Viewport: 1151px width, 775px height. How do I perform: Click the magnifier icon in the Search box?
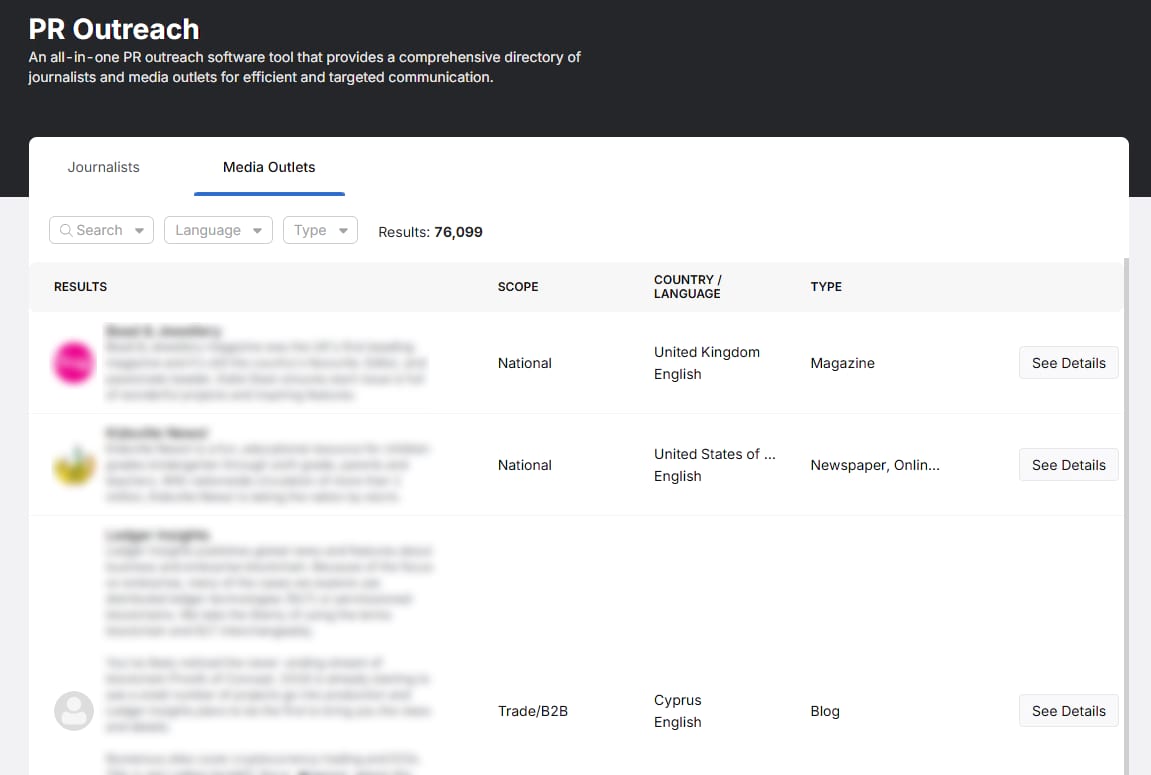tap(66, 230)
